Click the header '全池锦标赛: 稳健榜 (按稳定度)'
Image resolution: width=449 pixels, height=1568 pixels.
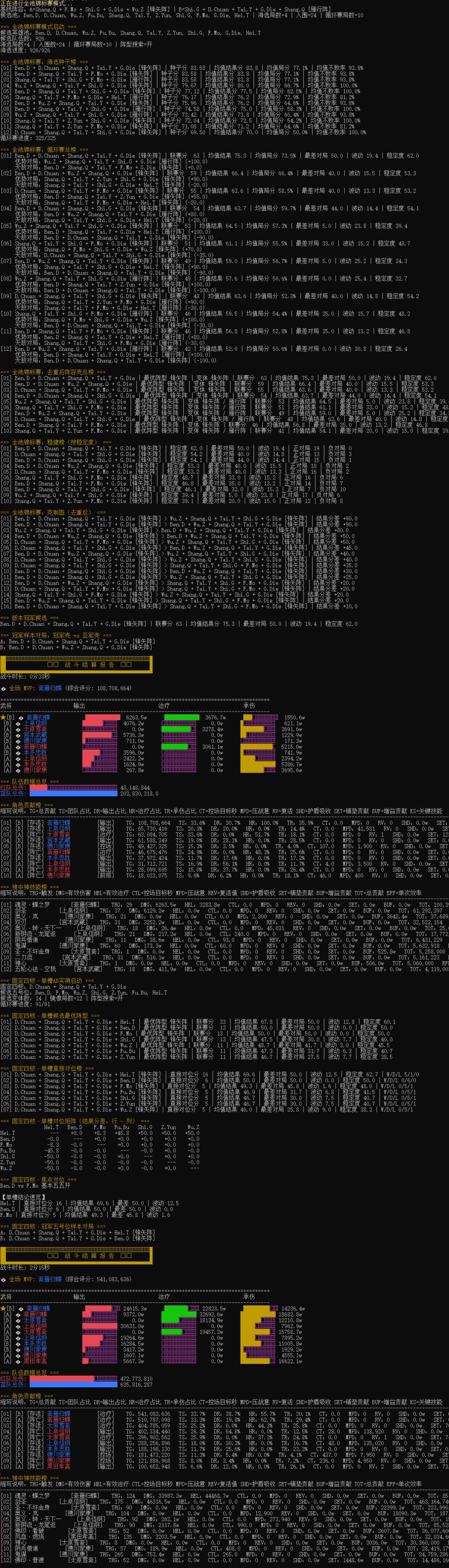(56, 443)
